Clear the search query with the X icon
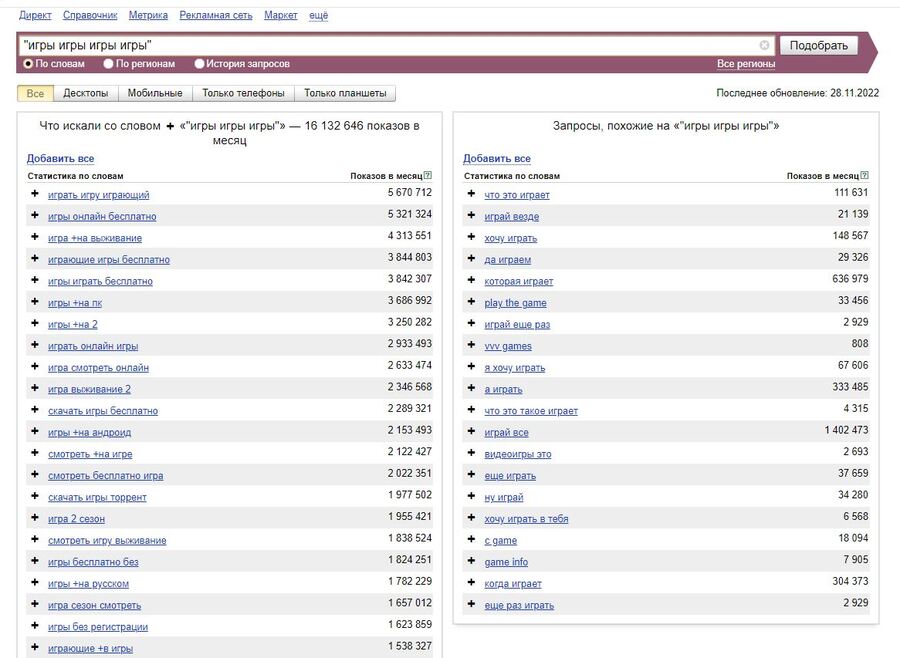The height and width of the screenshot is (658, 900). pyautogui.click(x=764, y=45)
